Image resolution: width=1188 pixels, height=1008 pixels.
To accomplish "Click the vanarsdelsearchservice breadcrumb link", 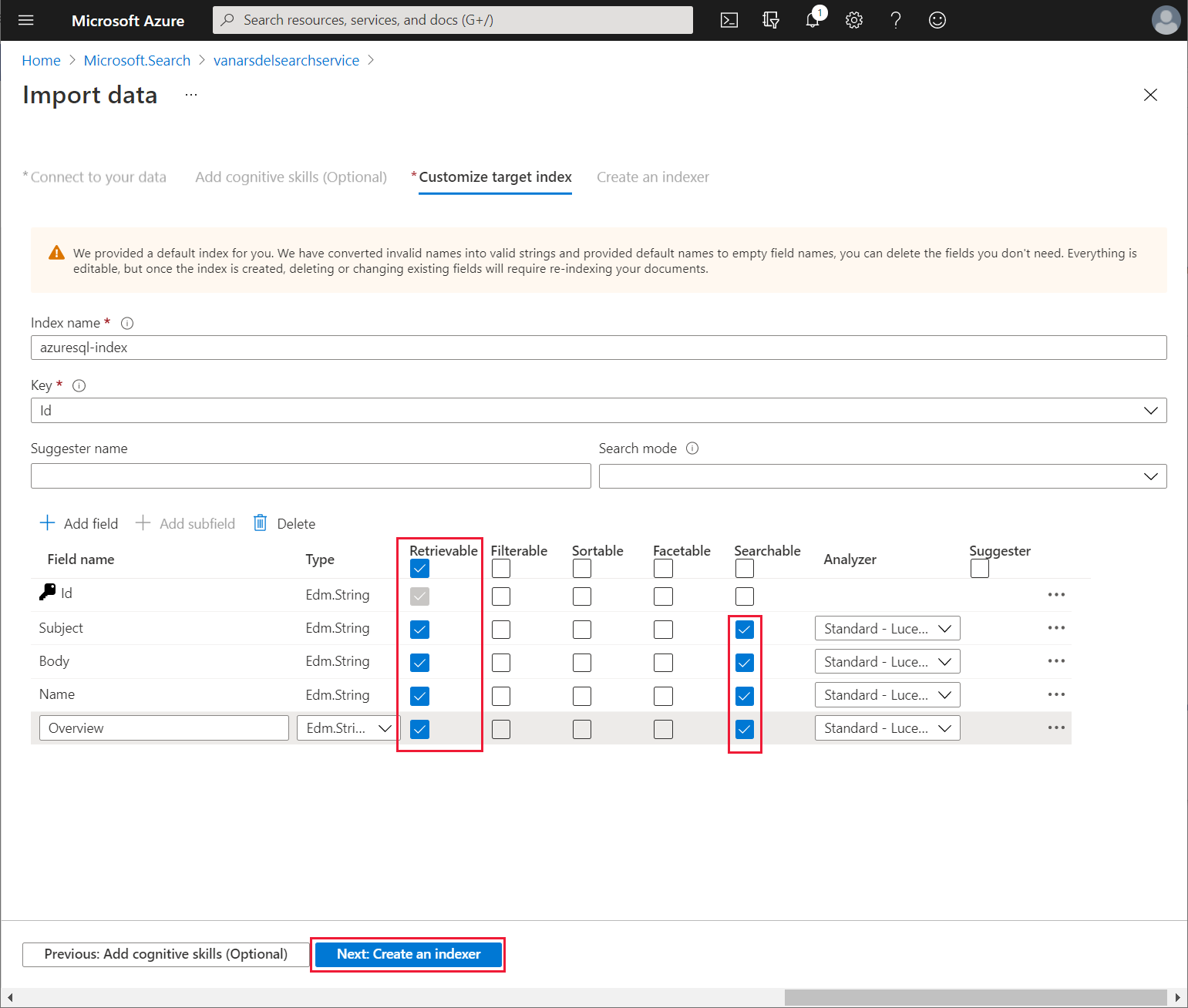I will tap(286, 60).
